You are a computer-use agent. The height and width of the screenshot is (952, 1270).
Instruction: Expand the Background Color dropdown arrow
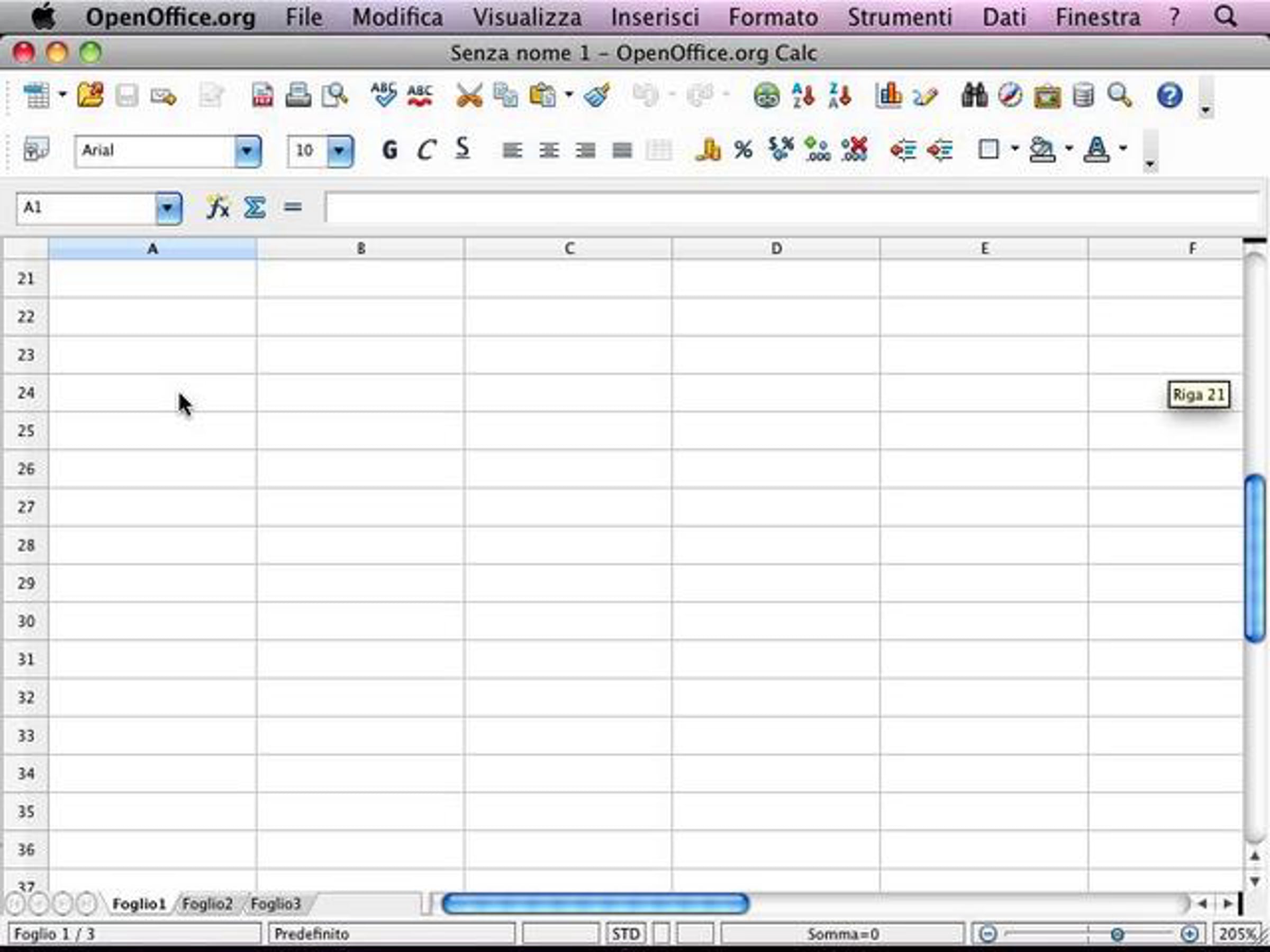(1068, 149)
